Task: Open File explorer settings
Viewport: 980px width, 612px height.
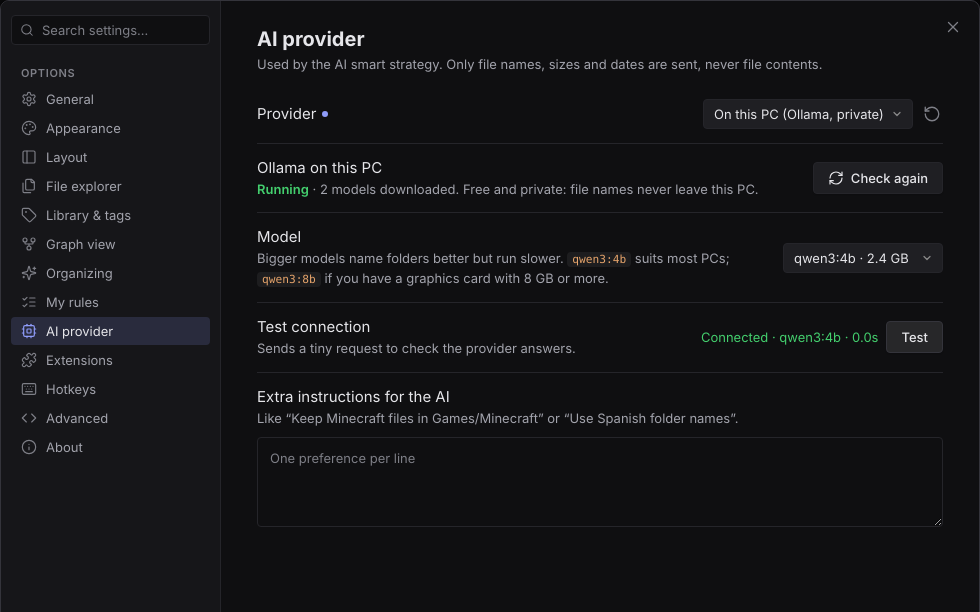Action: [111, 186]
